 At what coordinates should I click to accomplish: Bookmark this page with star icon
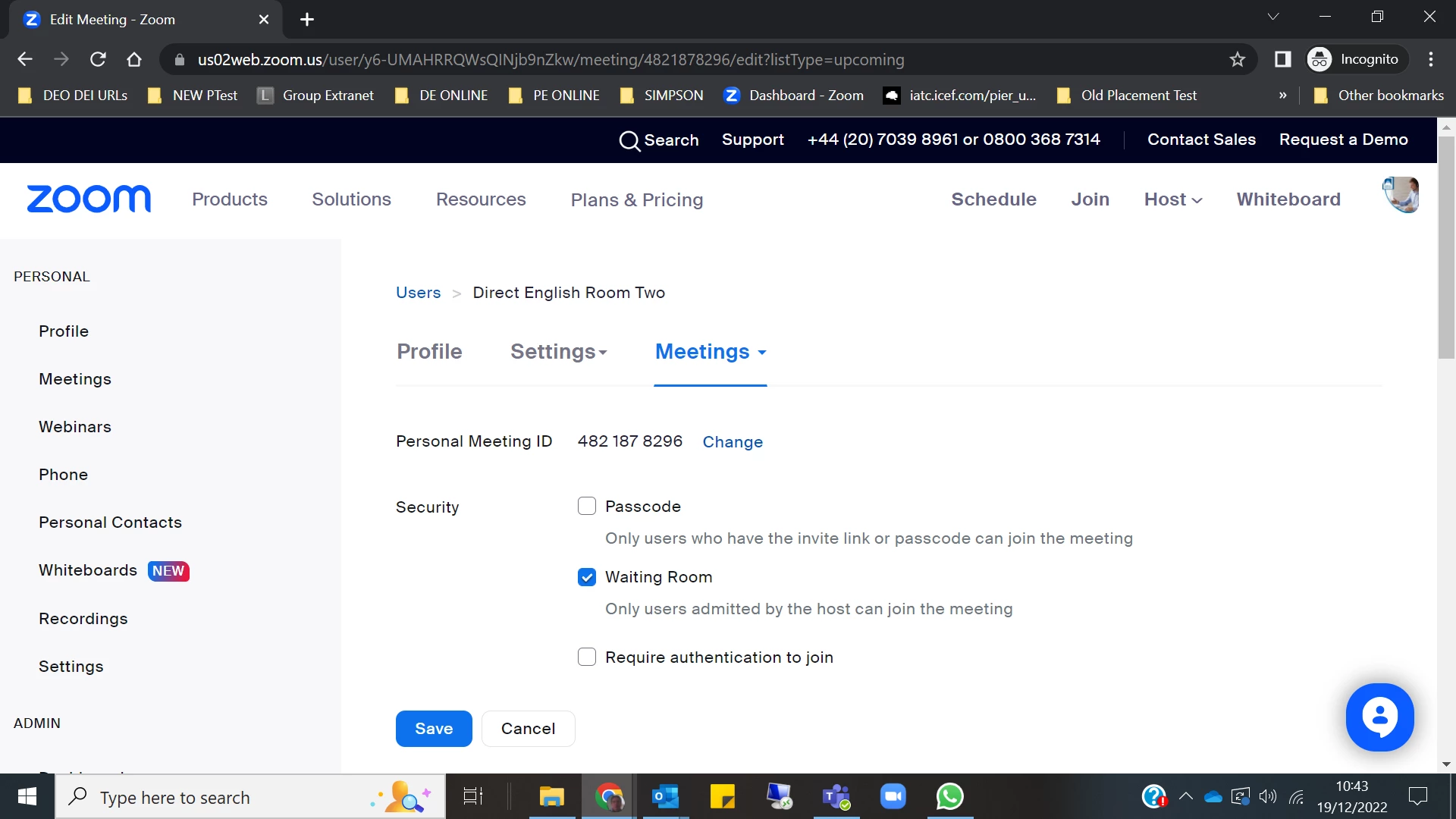coord(1238,59)
